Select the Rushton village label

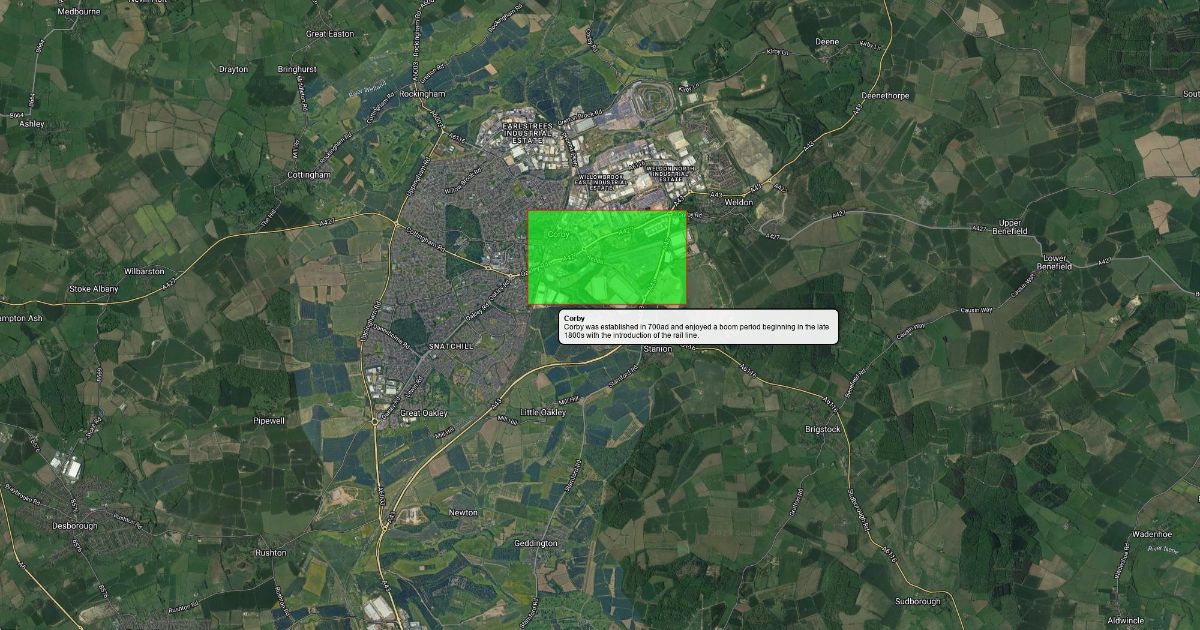[x=270, y=552]
